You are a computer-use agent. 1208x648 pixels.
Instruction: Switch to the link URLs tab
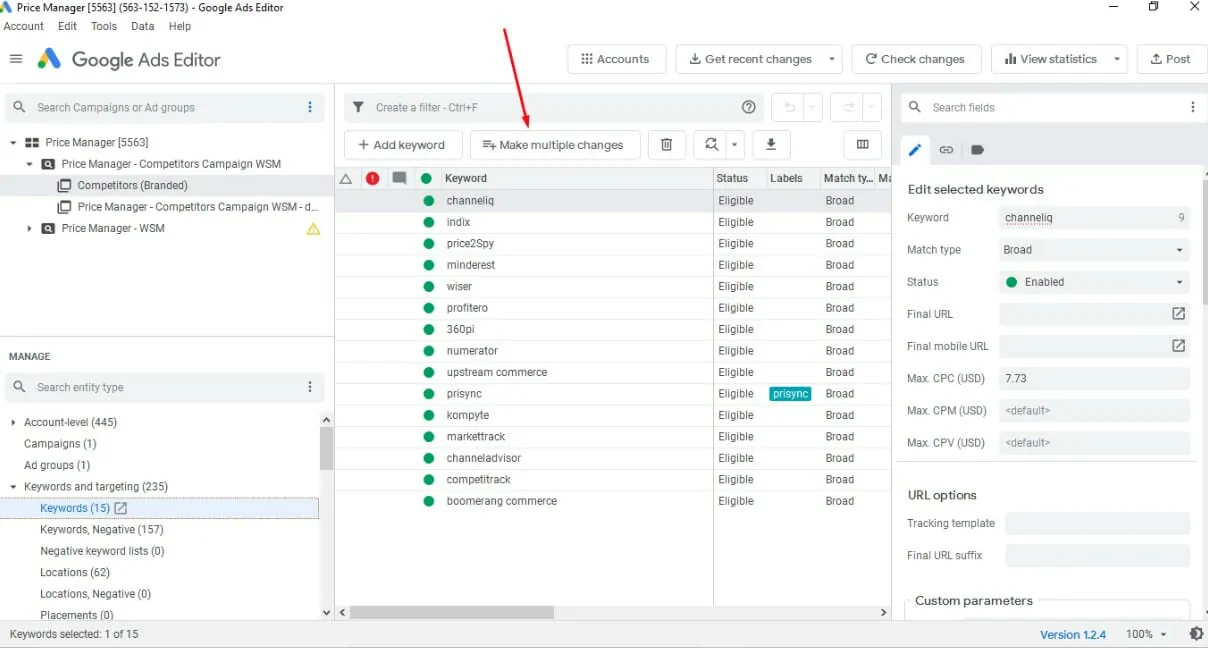point(946,150)
